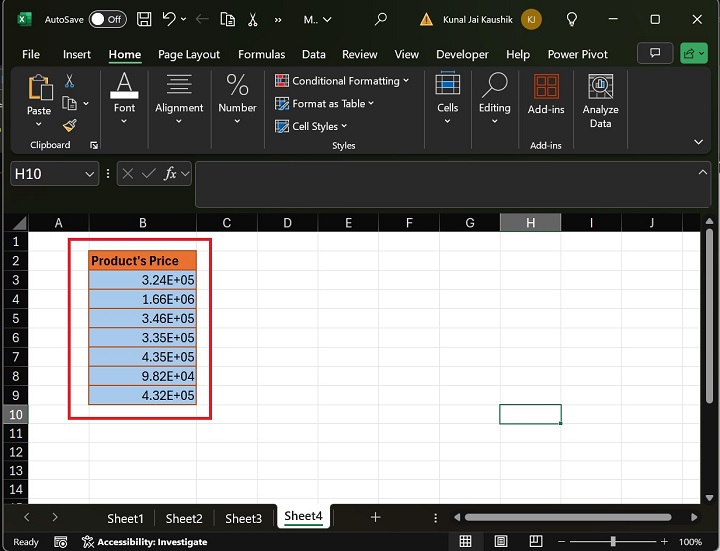The width and height of the screenshot is (720, 551).
Task: Click the Insert Function fx icon
Action: click(171, 173)
